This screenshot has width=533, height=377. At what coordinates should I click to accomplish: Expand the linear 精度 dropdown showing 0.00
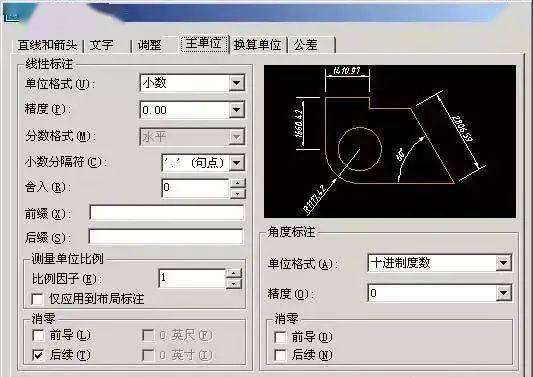[237, 110]
